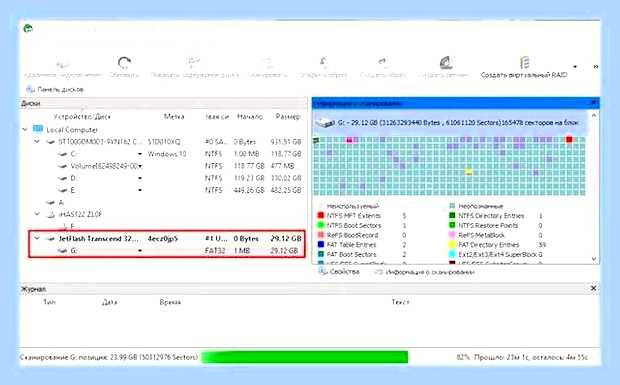Viewport: 620px width, 385px height.
Task: Collapse the JetFlash Transcend node
Action: [37, 238]
